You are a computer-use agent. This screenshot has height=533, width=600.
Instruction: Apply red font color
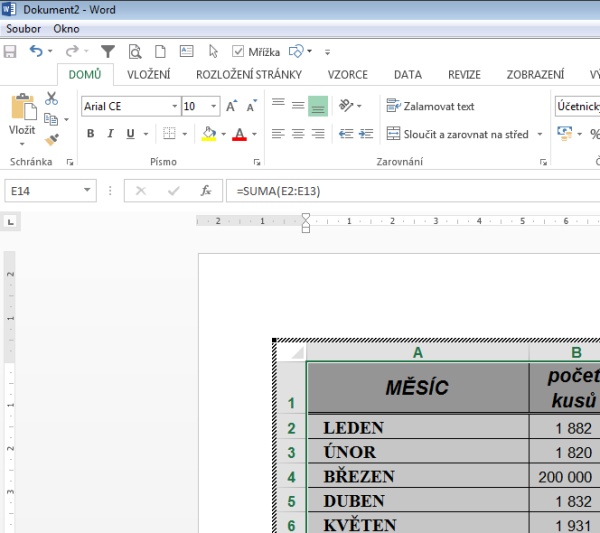click(240, 134)
